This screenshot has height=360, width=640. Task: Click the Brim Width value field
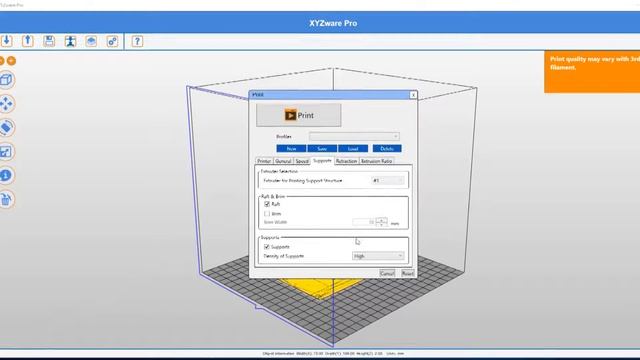coord(363,222)
